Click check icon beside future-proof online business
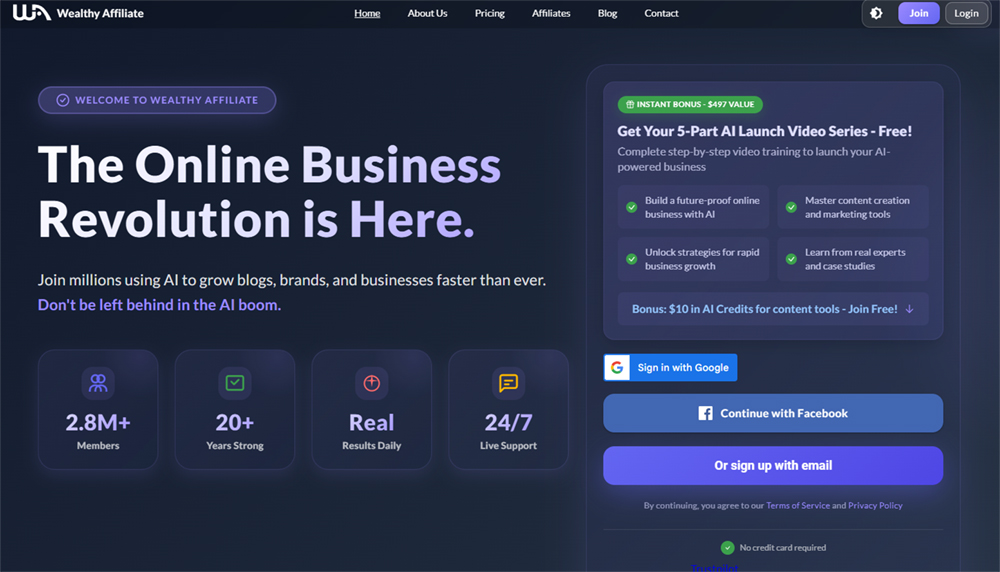This screenshot has width=1000, height=572. 631,207
